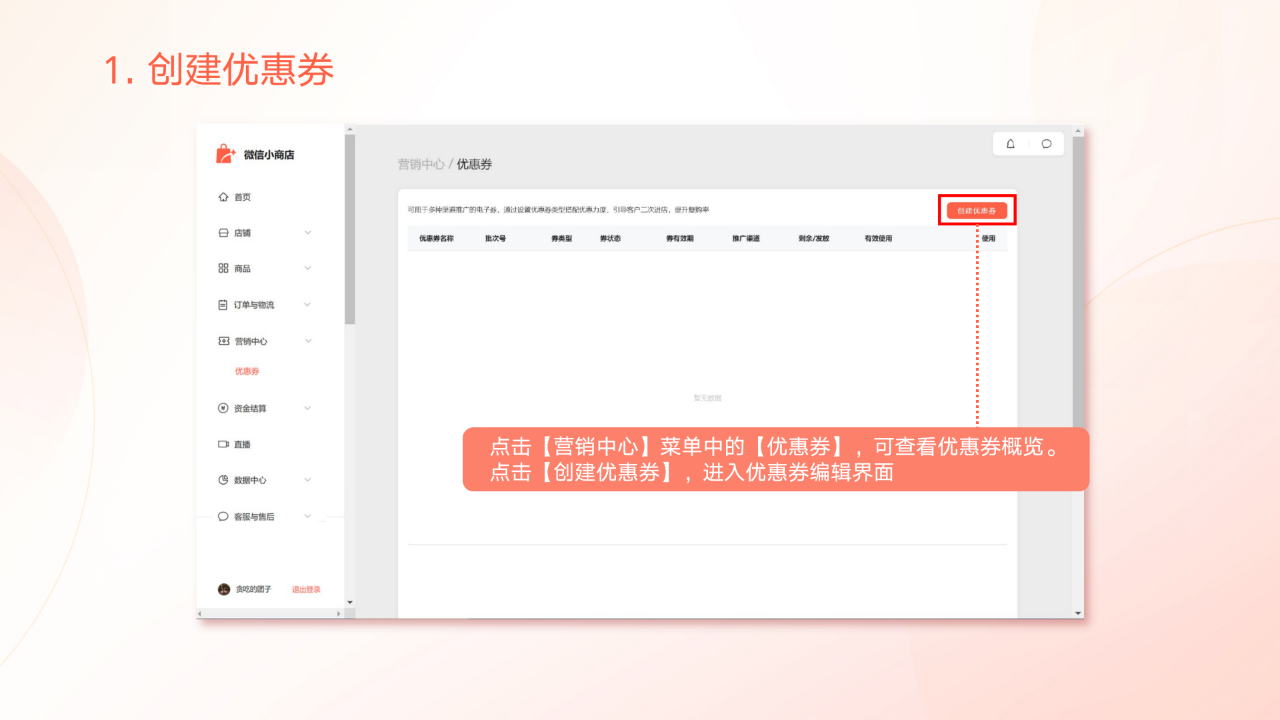Click the 首页 home icon
The height and width of the screenshot is (720, 1280).
223,197
